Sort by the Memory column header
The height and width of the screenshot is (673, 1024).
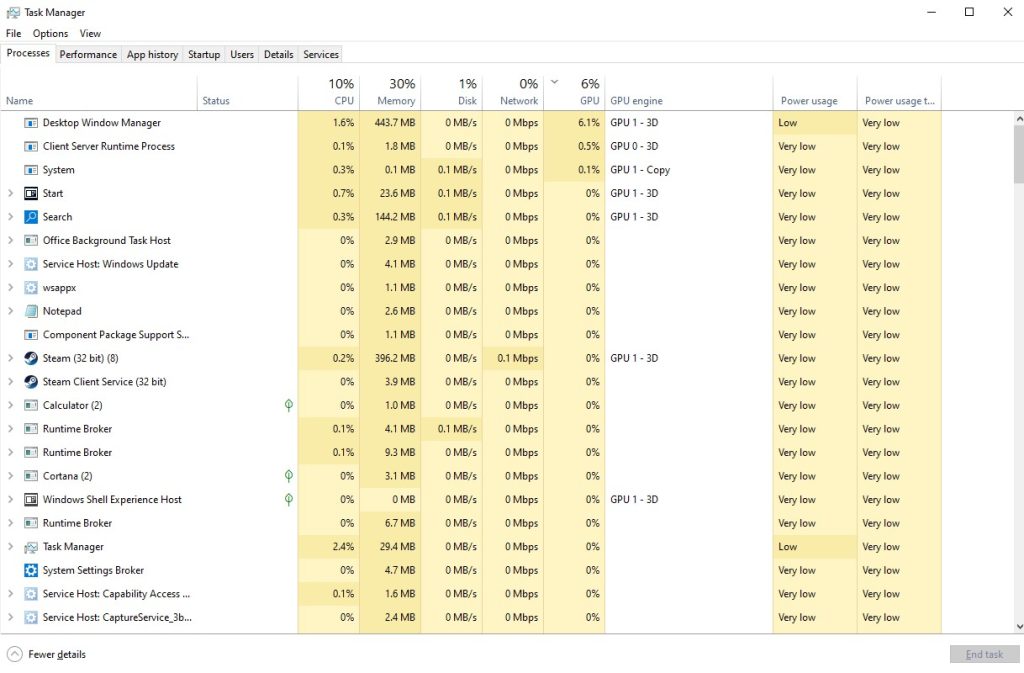pos(390,92)
